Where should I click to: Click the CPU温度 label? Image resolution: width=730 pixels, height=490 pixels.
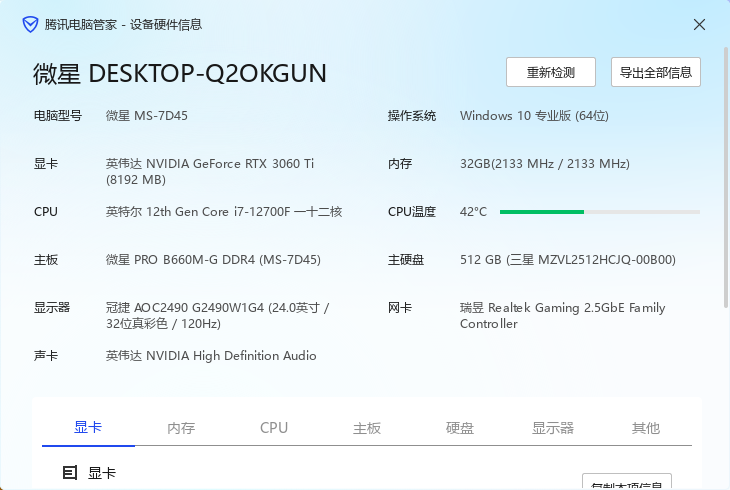[x=412, y=211]
